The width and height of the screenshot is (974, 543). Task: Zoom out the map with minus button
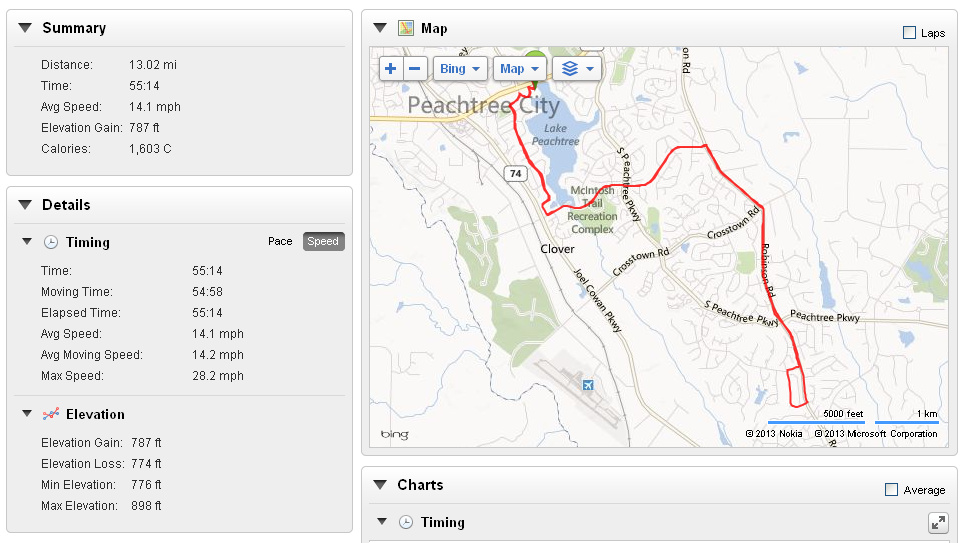click(416, 69)
